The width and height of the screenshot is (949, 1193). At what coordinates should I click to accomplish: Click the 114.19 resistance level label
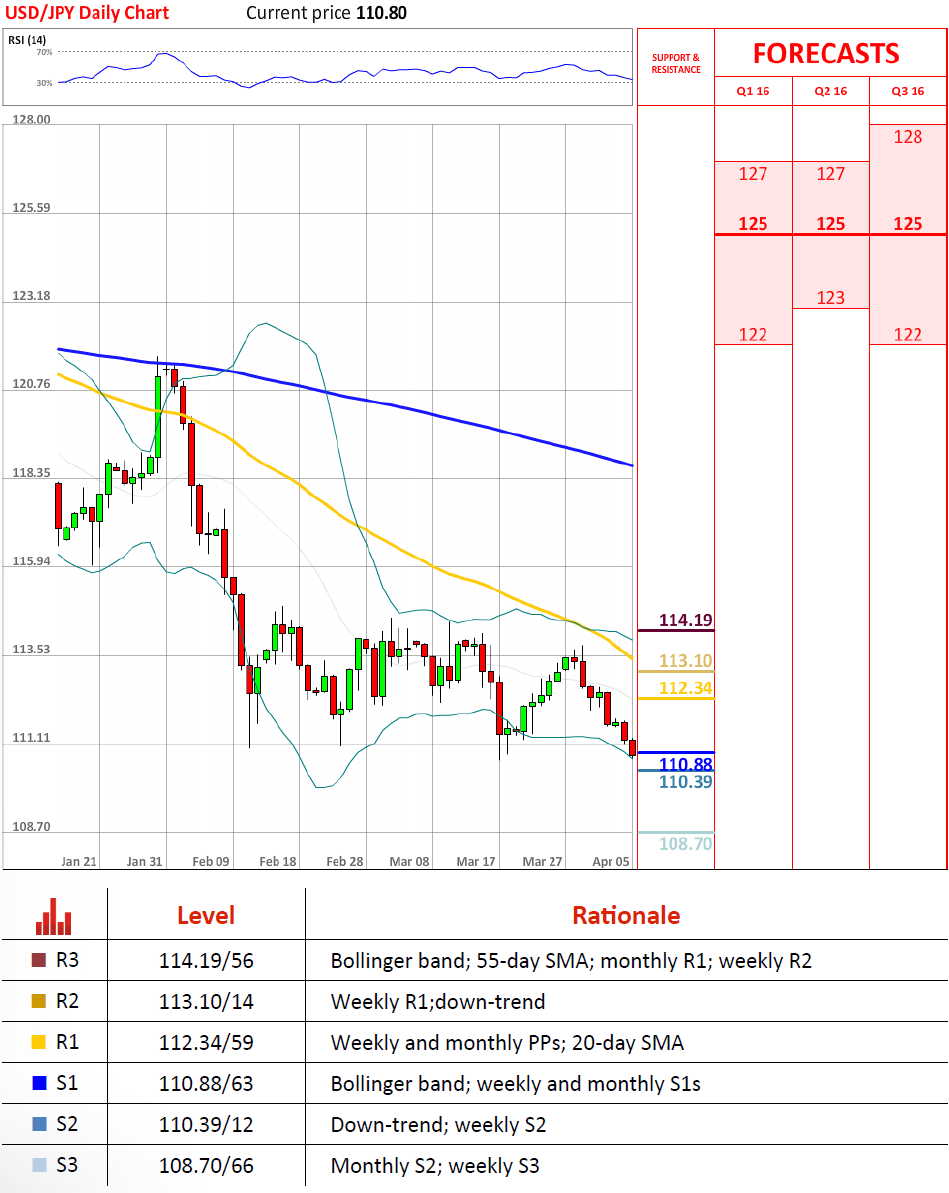(x=685, y=621)
